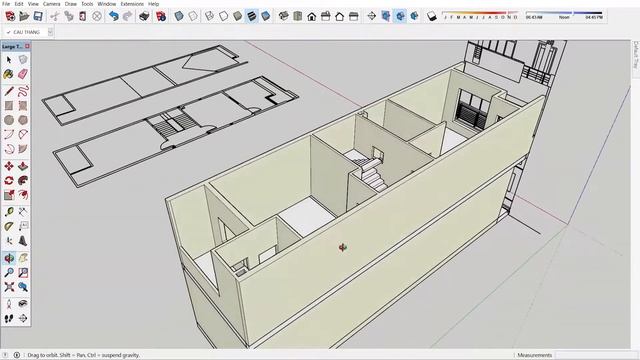The image size is (640, 360).
Task: Click the Previous view tool
Action: pyautogui.click(x=23, y=287)
